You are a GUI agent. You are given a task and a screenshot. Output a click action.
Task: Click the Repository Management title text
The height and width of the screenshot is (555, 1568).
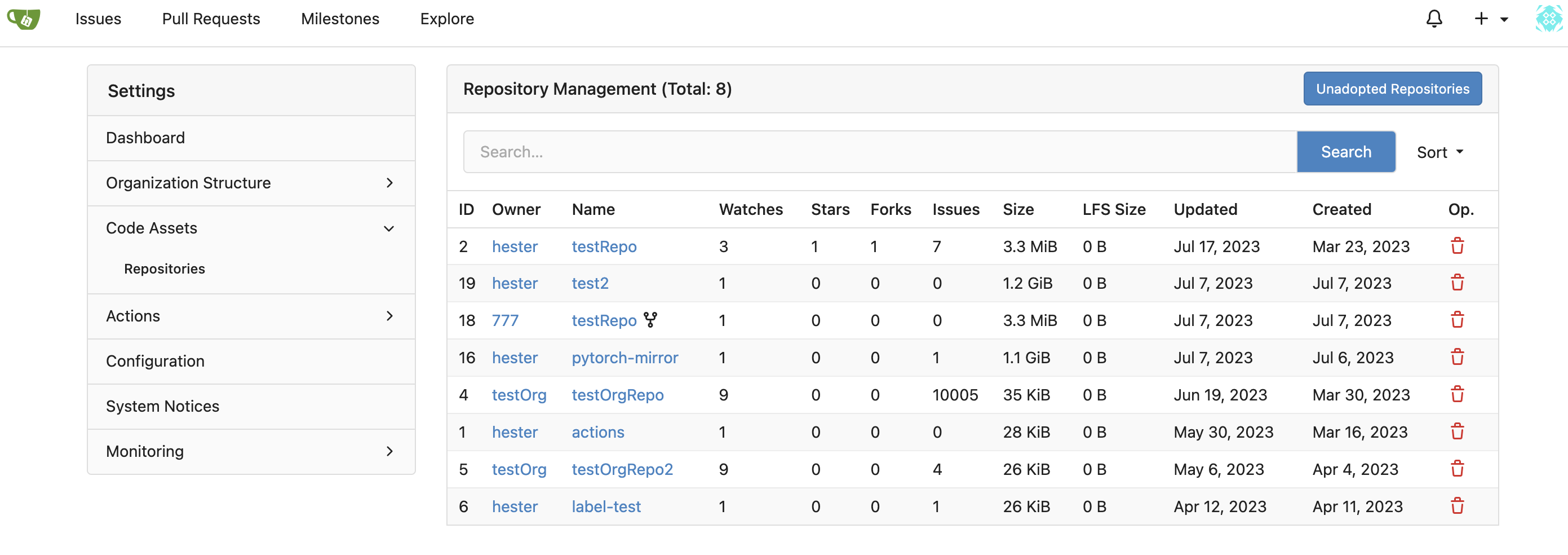(x=597, y=89)
